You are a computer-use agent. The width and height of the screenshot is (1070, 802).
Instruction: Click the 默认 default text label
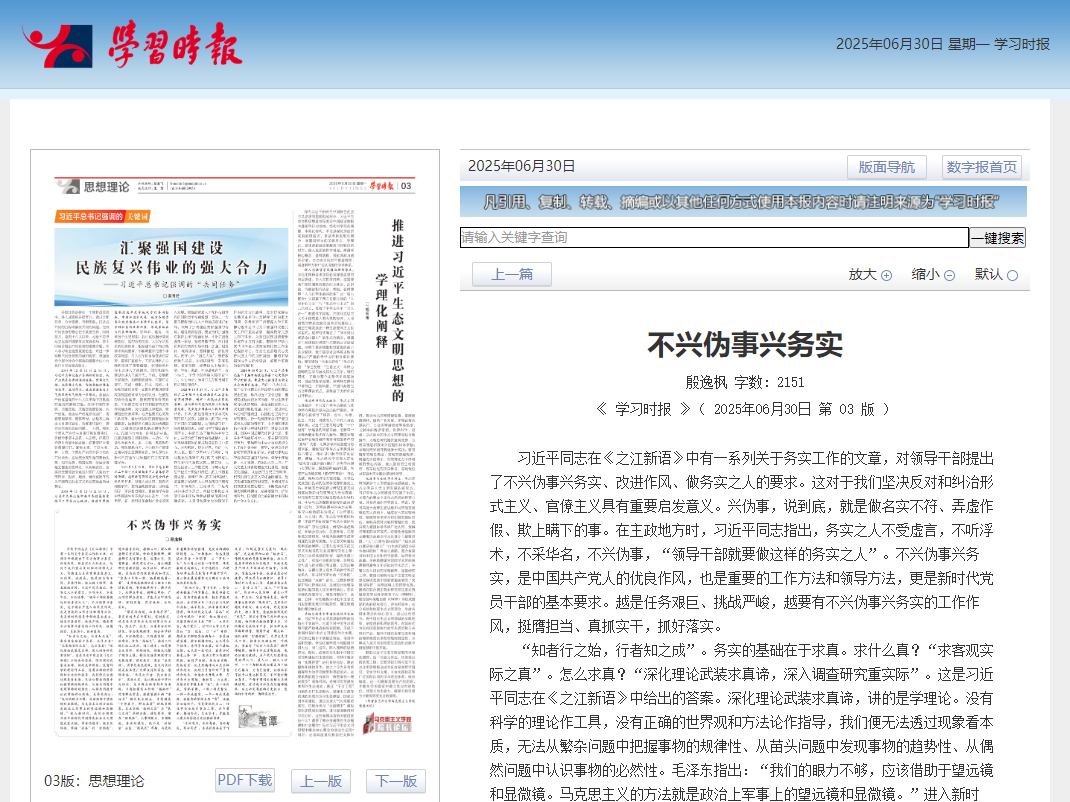pyautogui.click(x=988, y=274)
